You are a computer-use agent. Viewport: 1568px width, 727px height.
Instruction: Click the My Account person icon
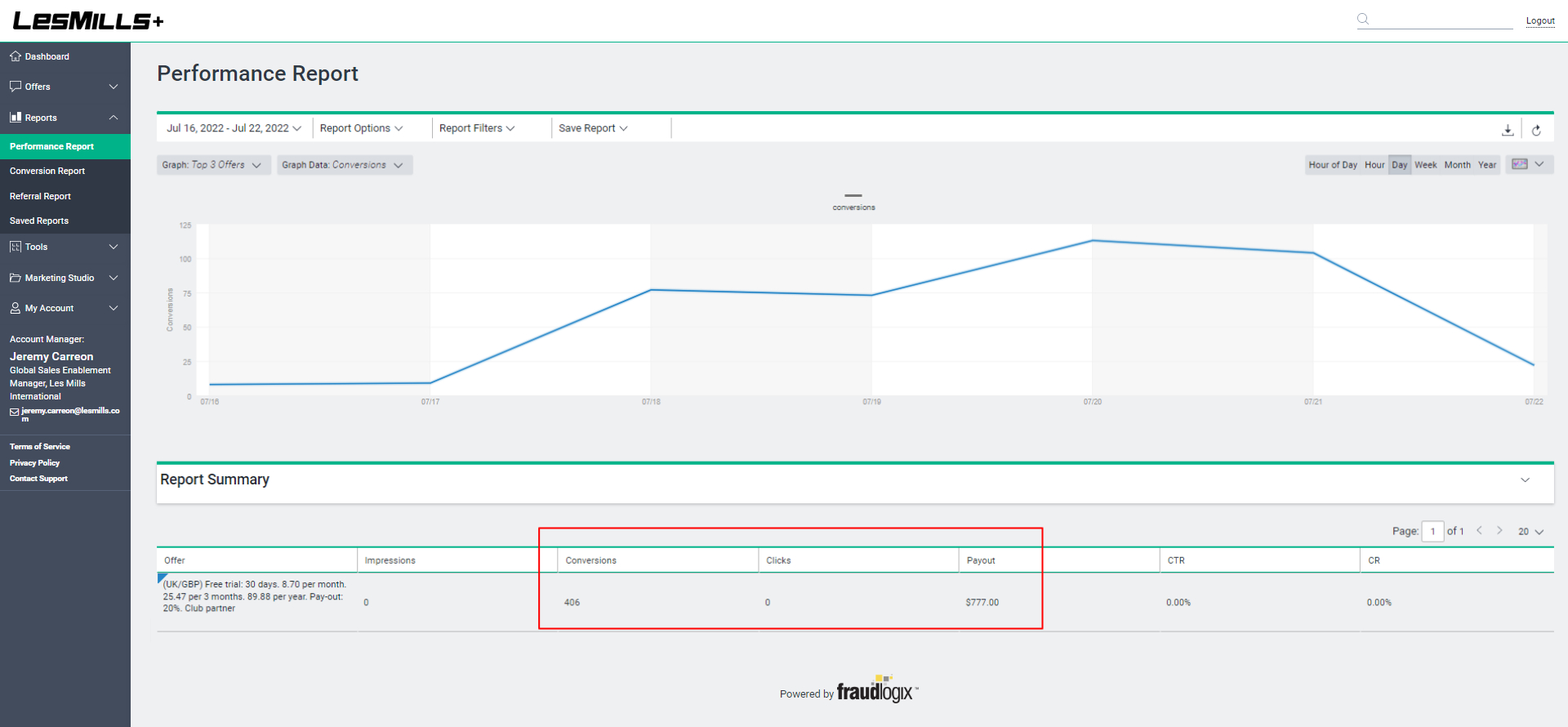coord(16,308)
